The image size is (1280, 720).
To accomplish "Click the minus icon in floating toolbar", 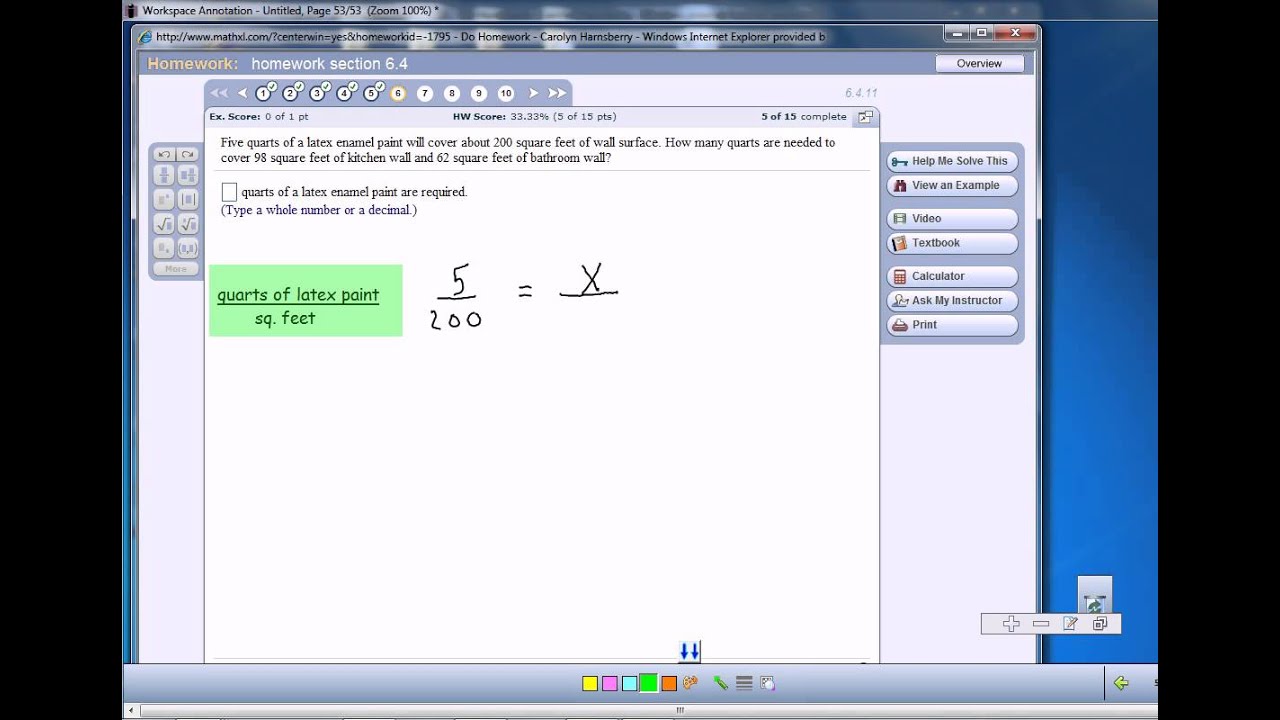I will [x=1041, y=624].
